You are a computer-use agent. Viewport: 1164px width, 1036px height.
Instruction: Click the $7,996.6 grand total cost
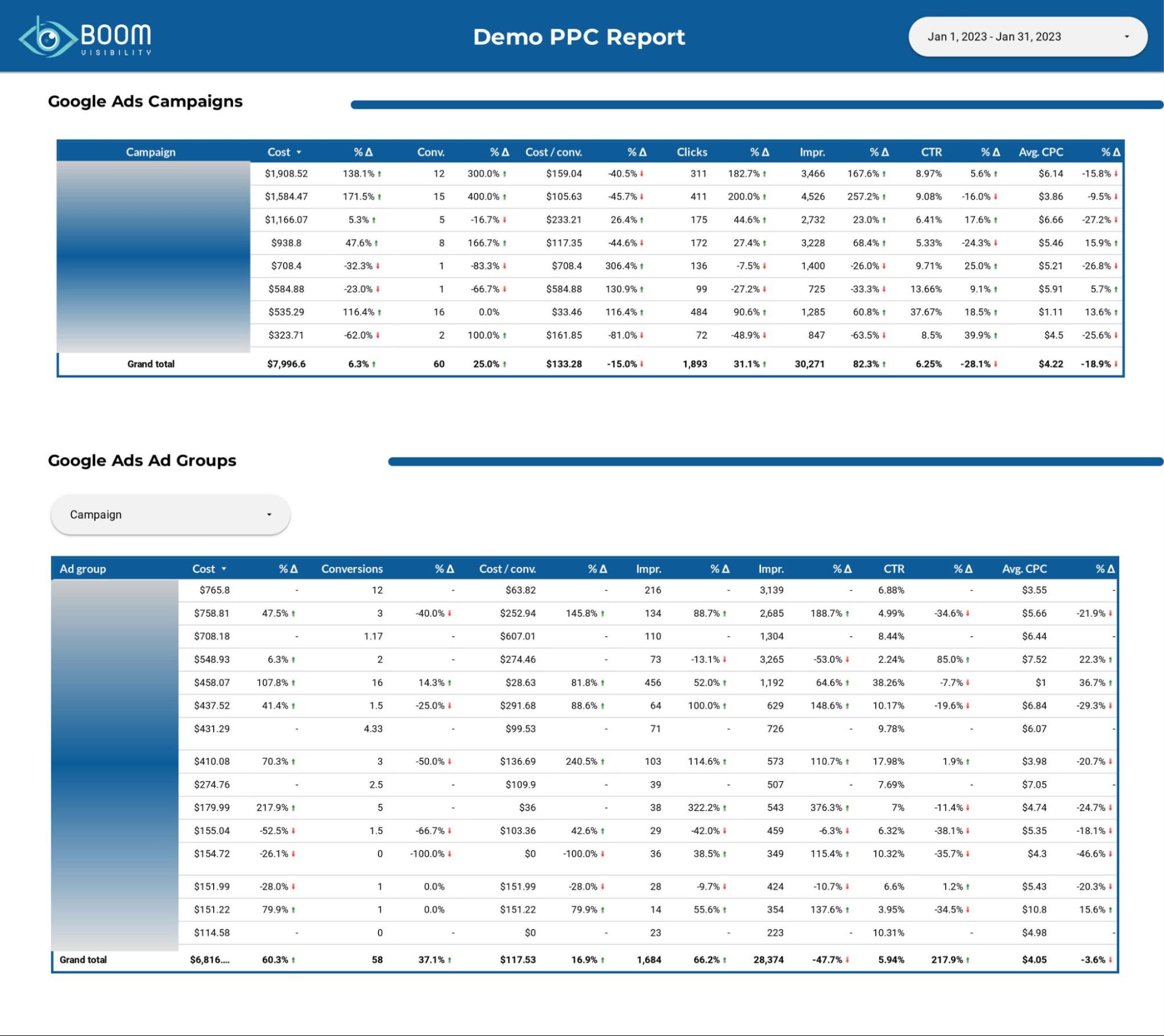click(286, 364)
